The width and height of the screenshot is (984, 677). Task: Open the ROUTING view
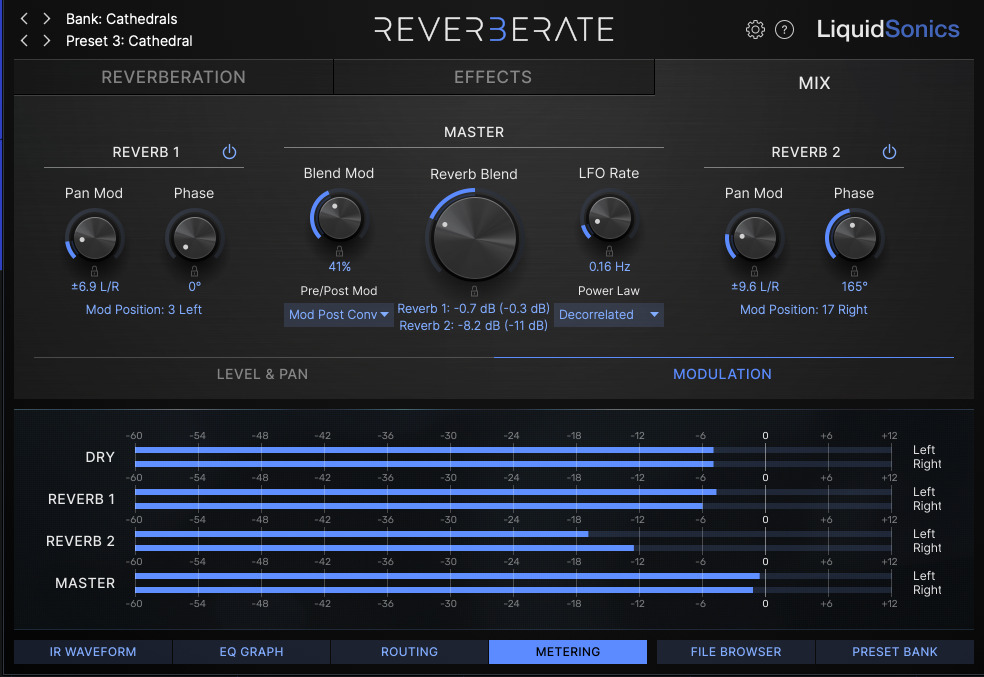click(x=409, y=652)
